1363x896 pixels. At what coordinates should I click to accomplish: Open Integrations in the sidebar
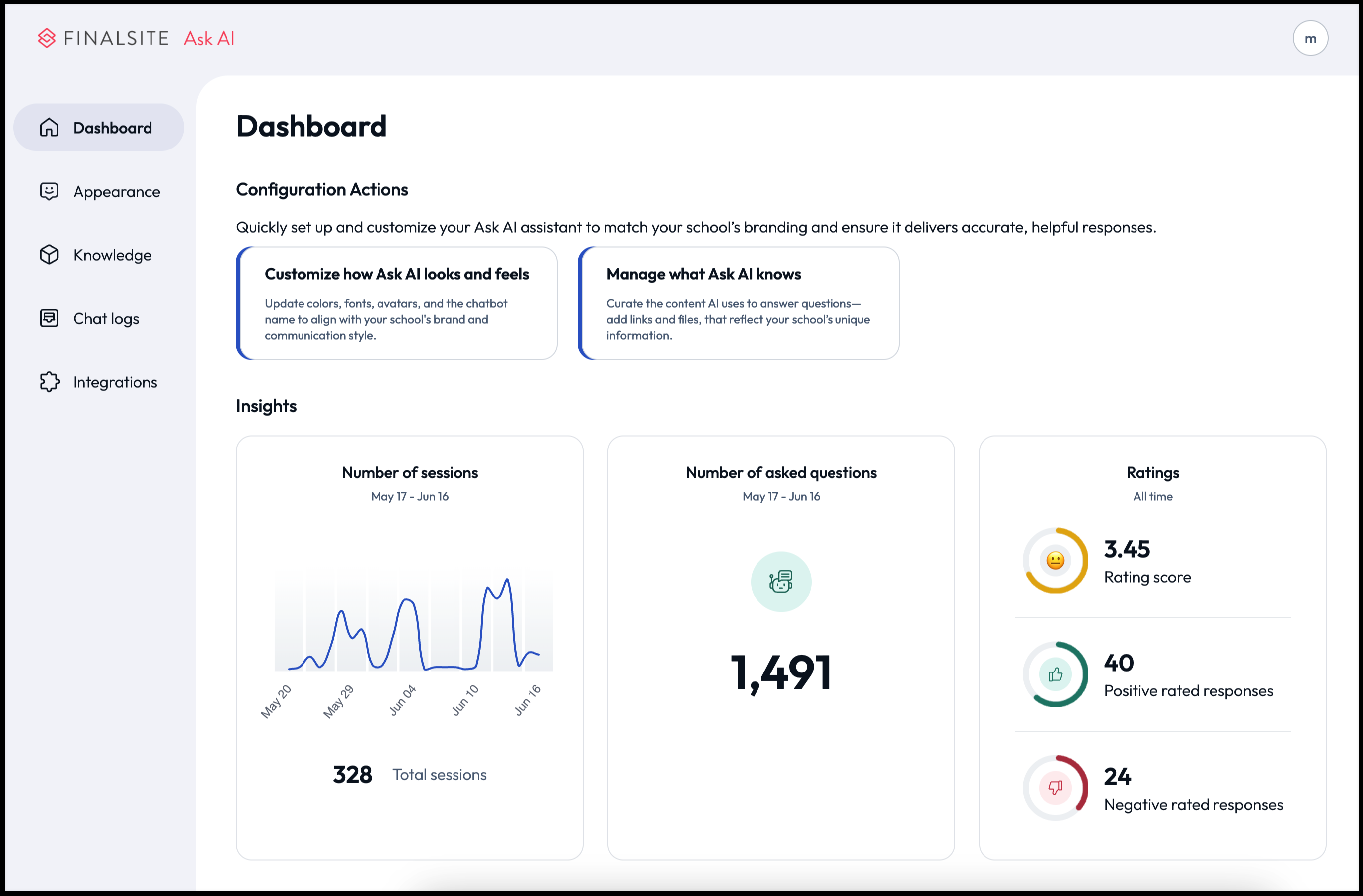99,382
